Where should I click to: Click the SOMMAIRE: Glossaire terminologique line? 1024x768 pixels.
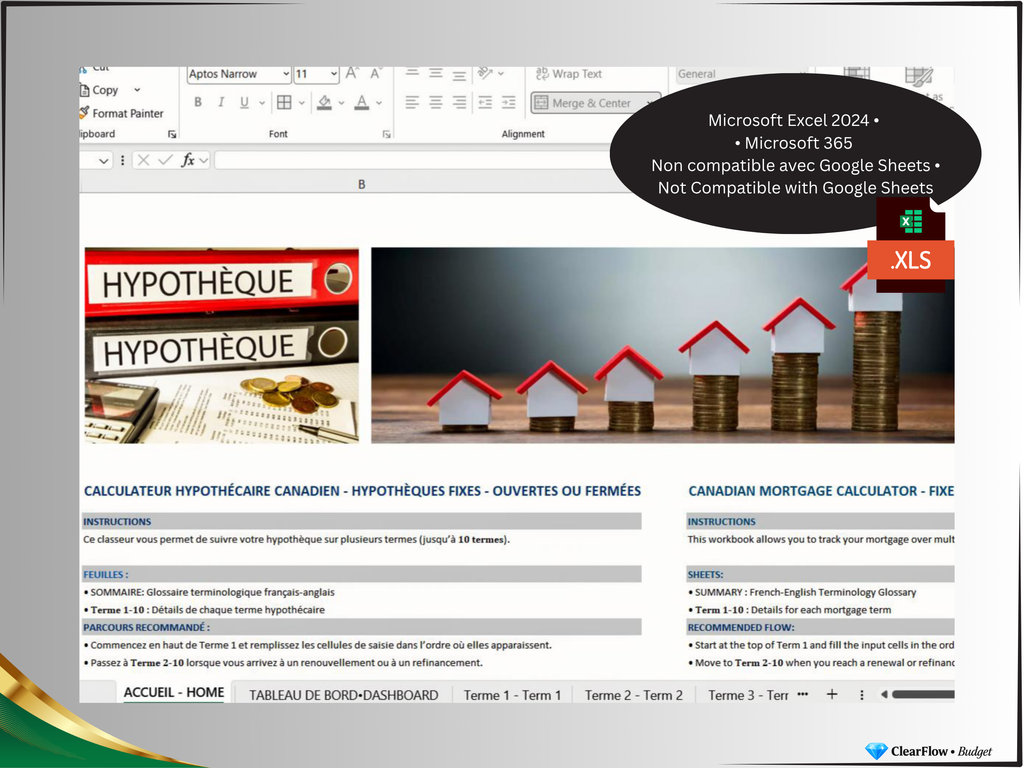click(209, 592)
